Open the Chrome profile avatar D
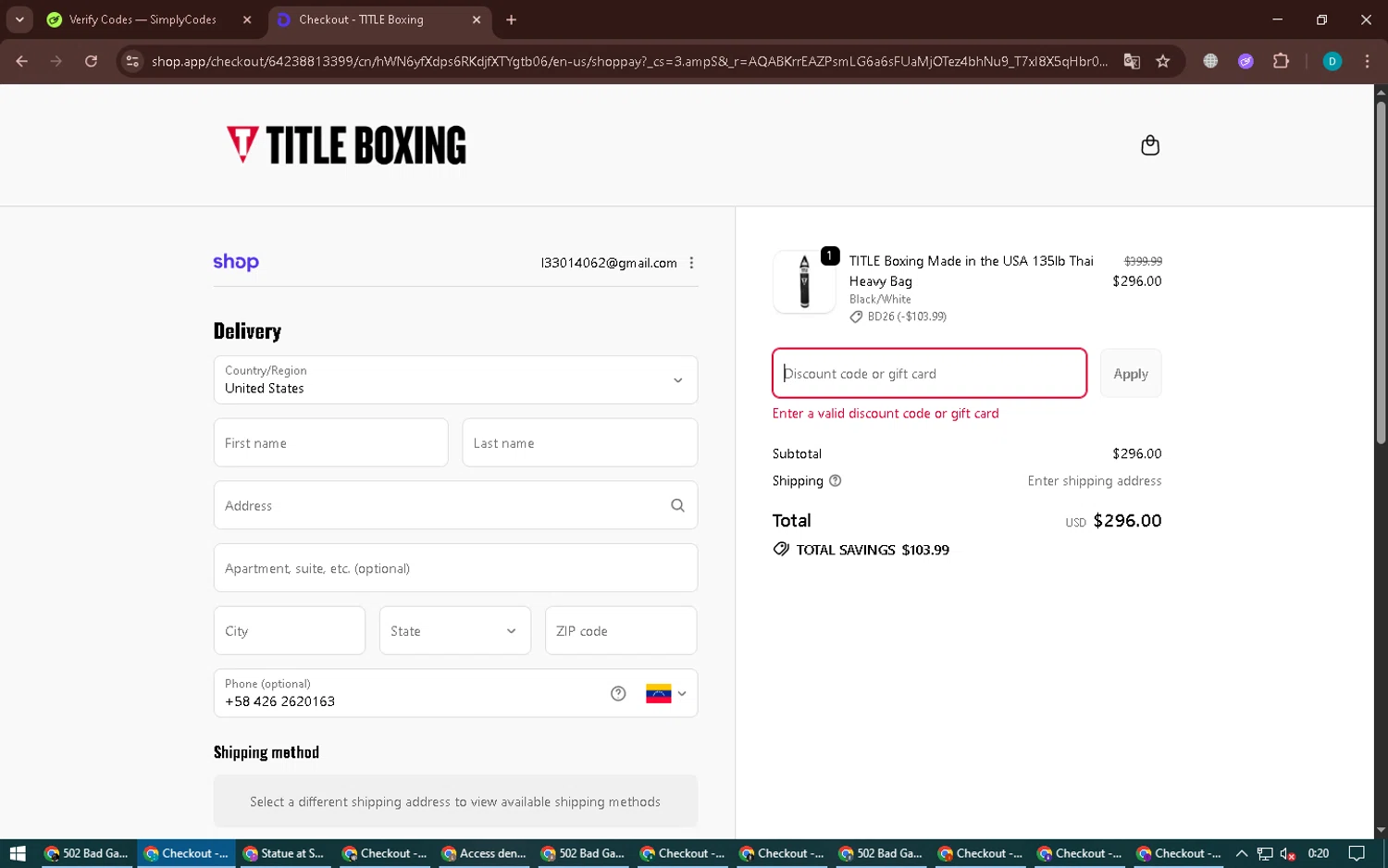 tap(1332, 61)
